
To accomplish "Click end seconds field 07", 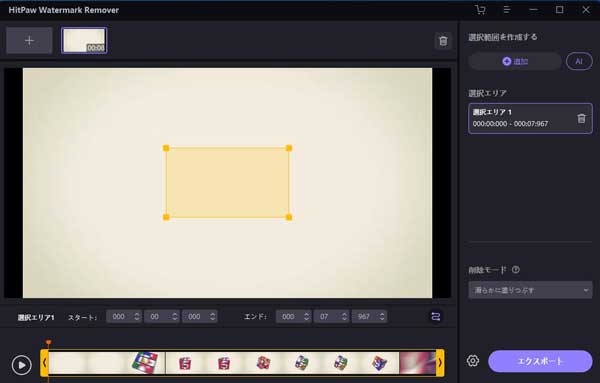I will tap(324, 316).
